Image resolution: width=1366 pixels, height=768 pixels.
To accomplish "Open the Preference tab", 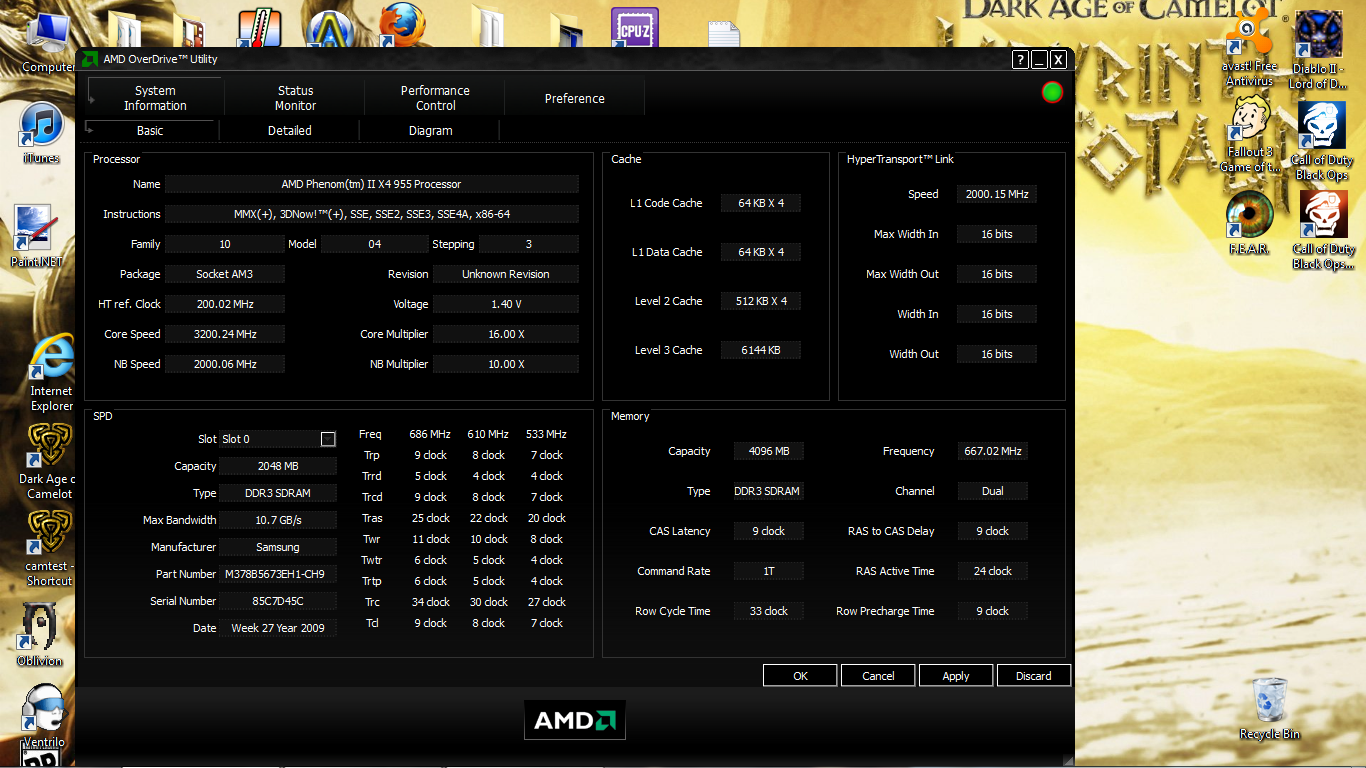I will (574, 98).
